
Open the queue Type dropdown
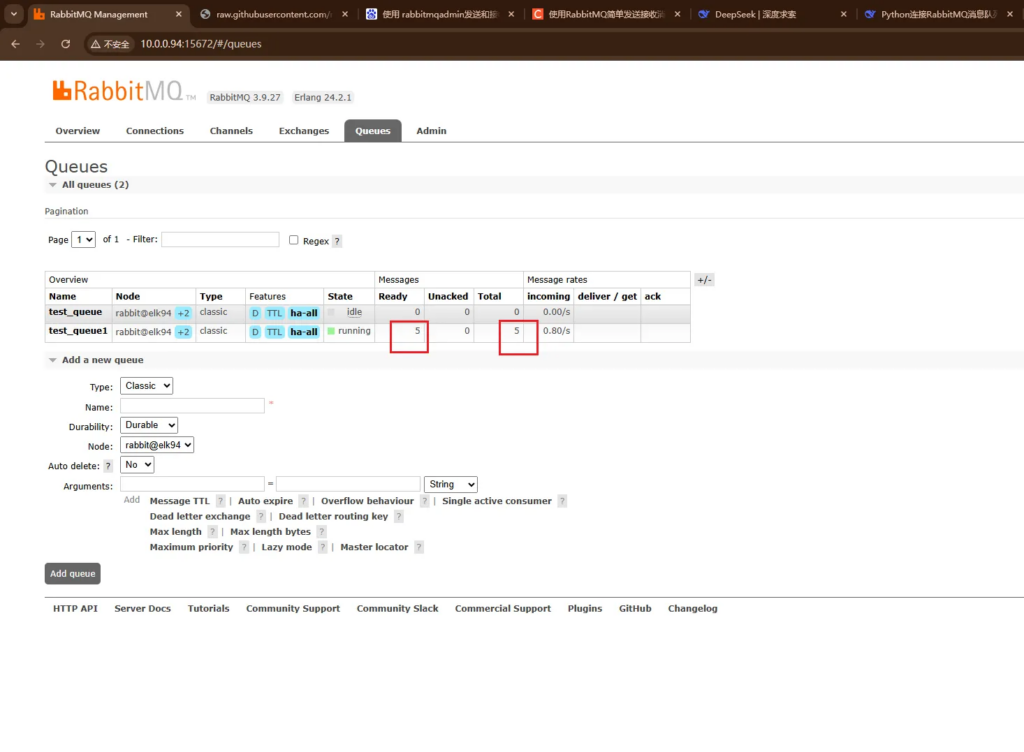146,386
